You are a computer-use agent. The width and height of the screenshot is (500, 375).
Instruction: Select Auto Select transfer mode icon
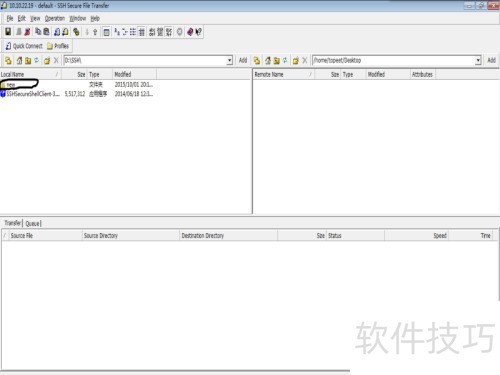click(x=169, y=32)
